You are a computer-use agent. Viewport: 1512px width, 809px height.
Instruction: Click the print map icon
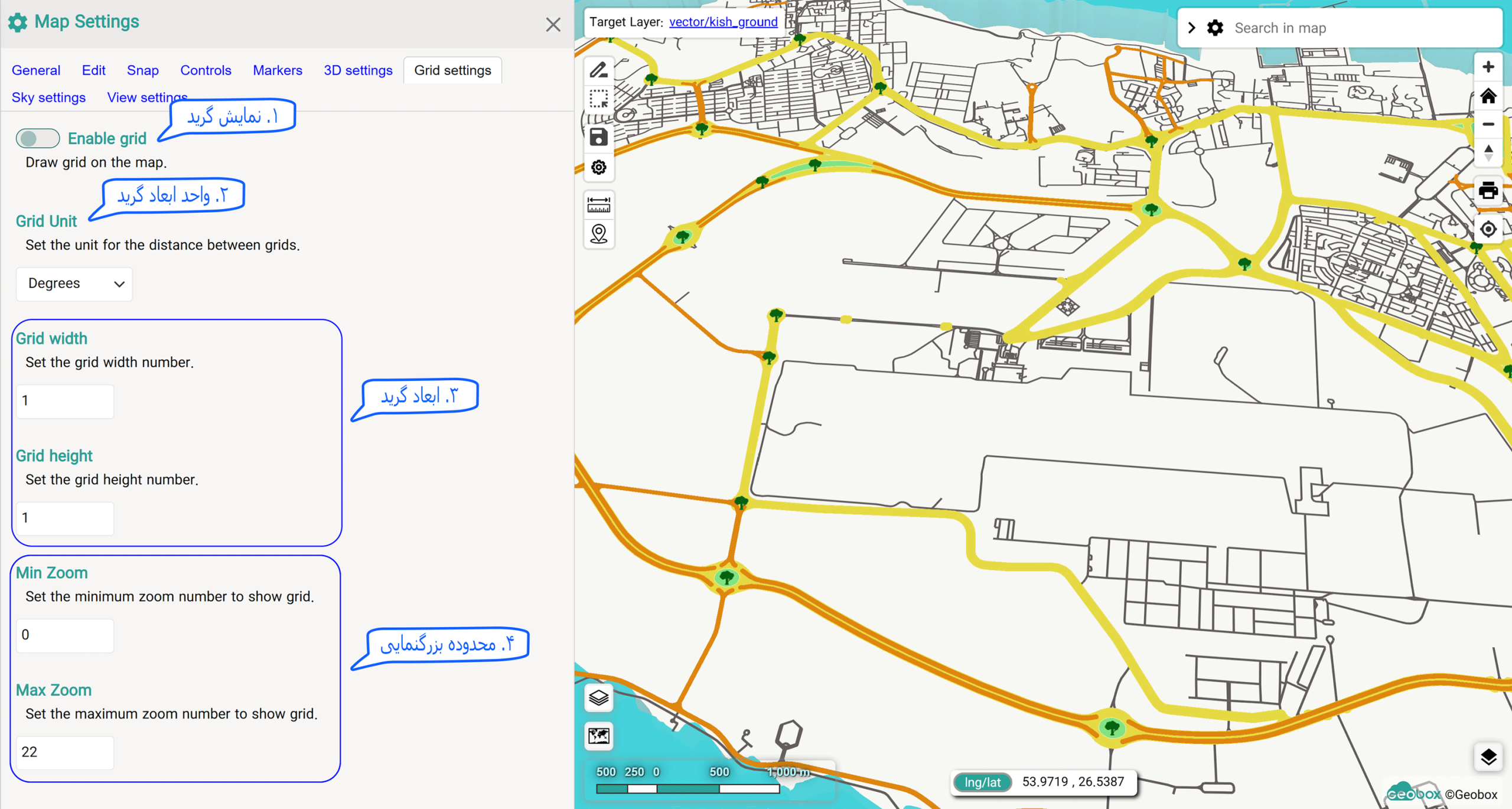click(1488, 191)
